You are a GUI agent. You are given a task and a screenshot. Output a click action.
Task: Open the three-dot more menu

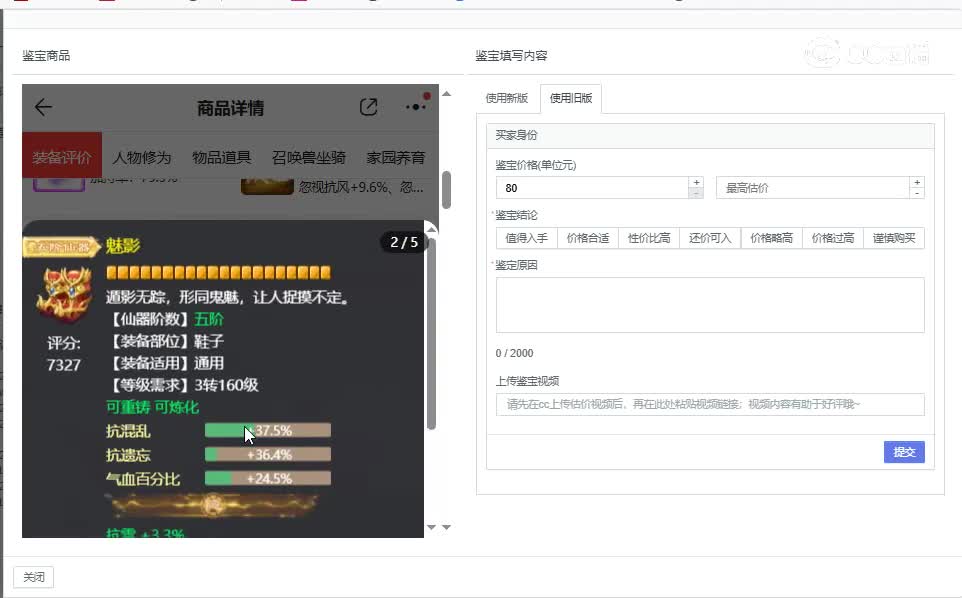point(415,107)
